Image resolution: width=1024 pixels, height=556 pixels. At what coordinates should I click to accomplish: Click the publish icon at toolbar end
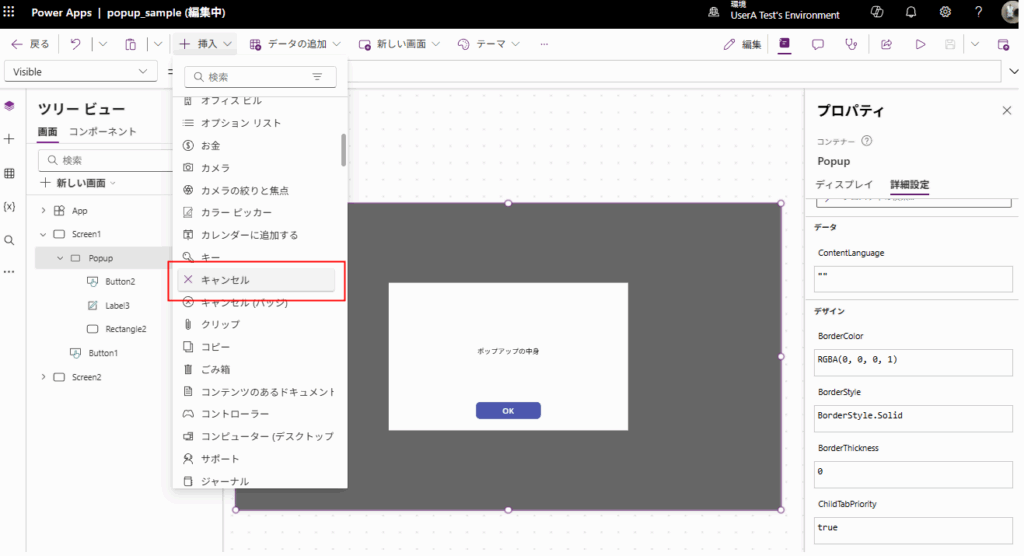tap(1004, 44)
